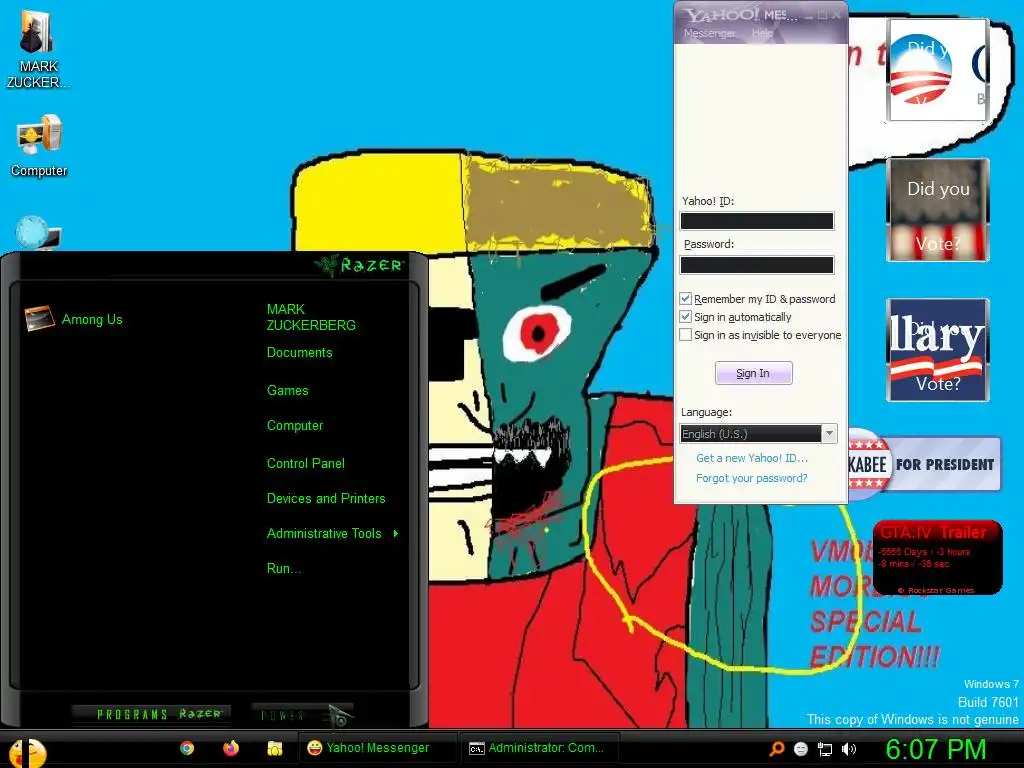
Task: Open Devices and Printers
Action: 326,498
